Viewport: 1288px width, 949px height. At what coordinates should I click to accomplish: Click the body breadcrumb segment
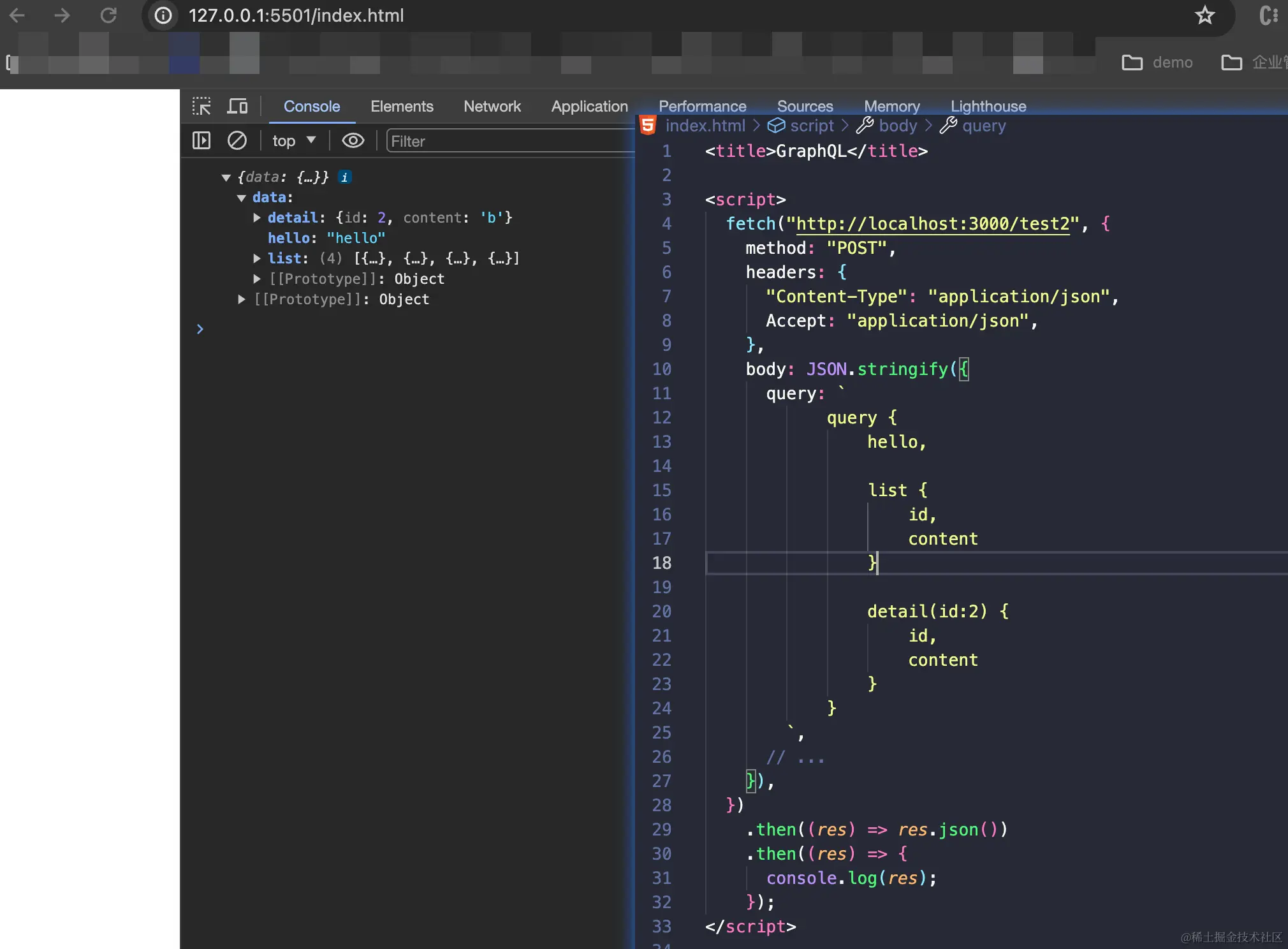(x=898, y=126)
